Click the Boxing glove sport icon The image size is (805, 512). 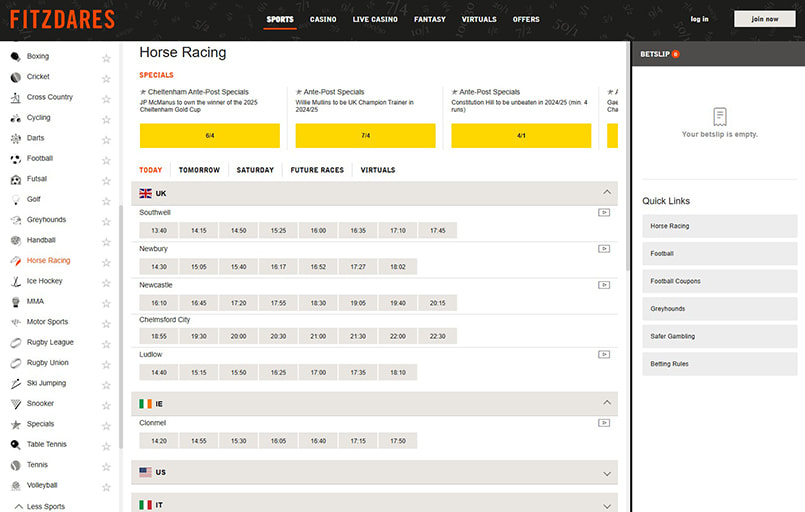pyautogui.click(x=16, y=57)
